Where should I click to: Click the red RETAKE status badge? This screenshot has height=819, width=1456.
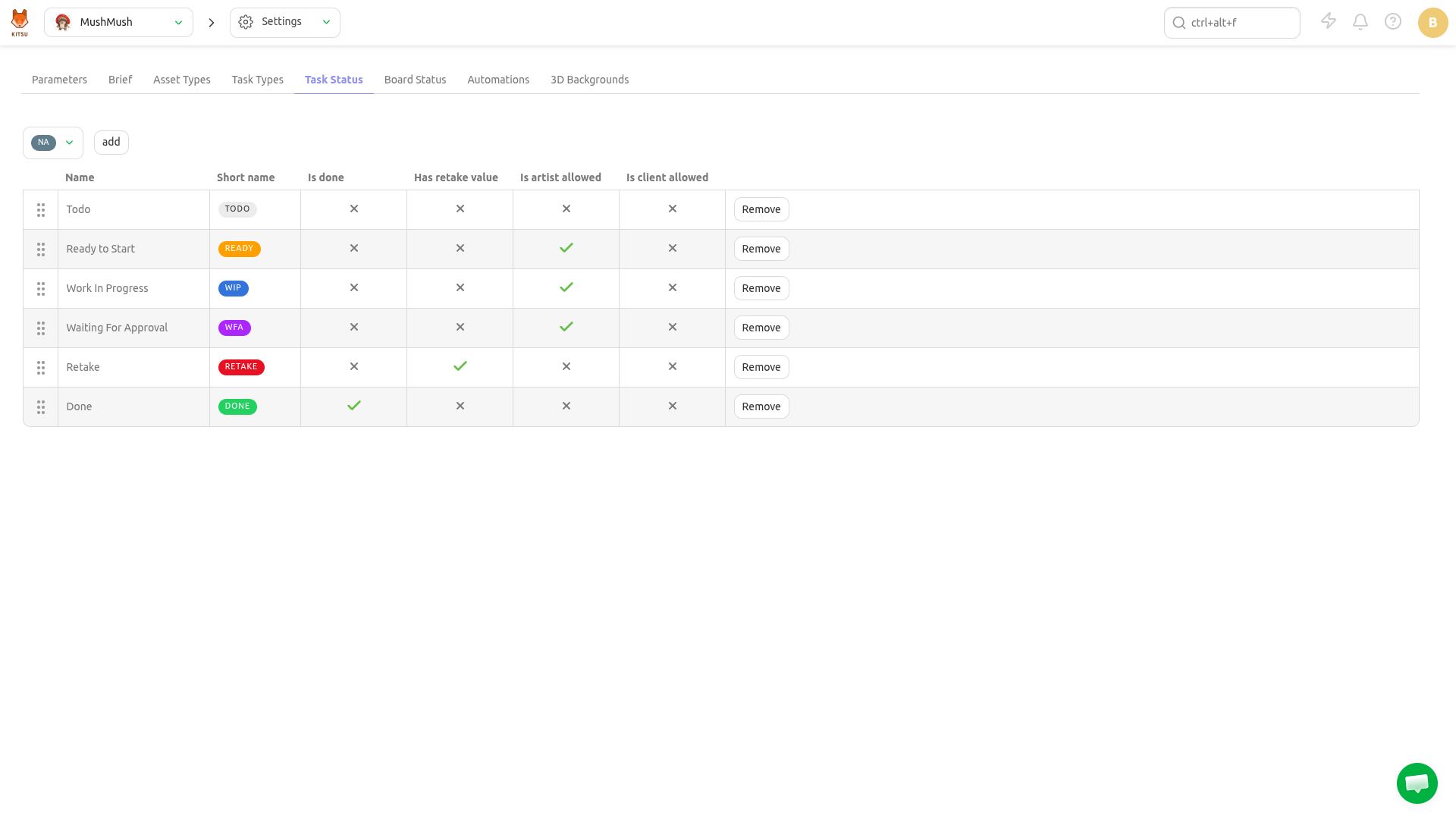pyautogui.click(x=241, y=367)
